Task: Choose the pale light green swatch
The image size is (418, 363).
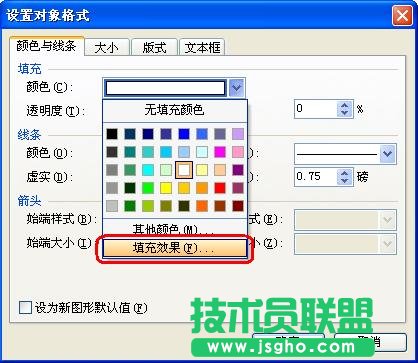Action: 166,170
